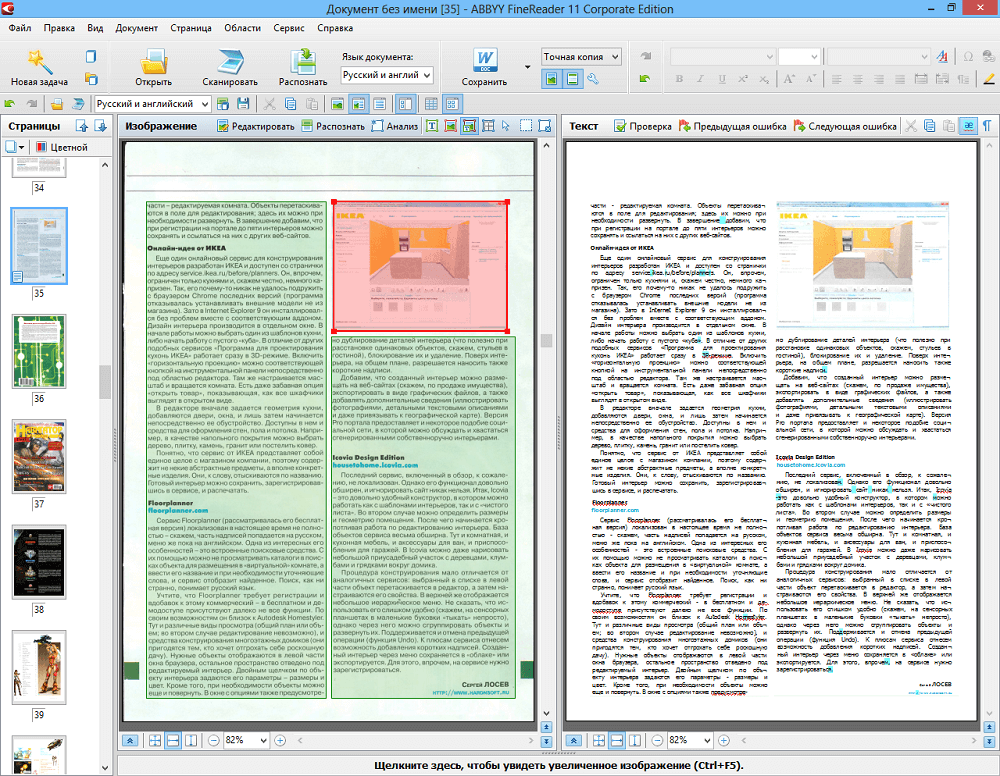Select the draw text area tool
1000x776 pixels.
tap(431, 126)
